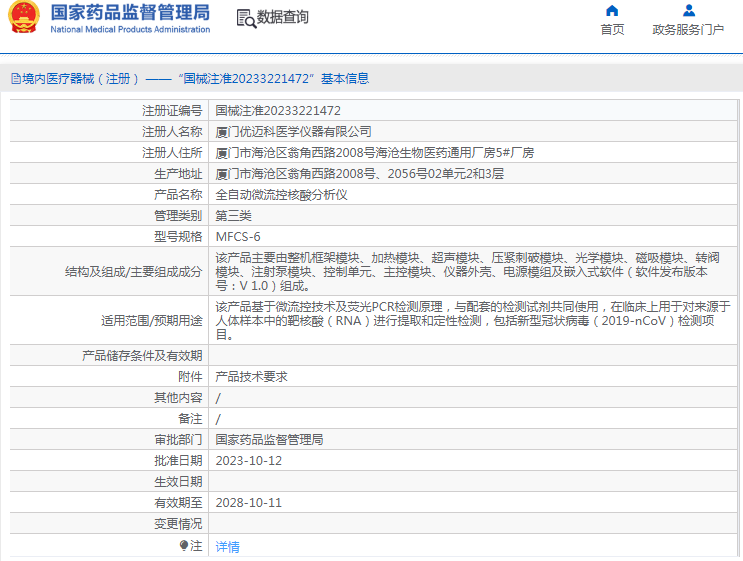The image size is (743, 561).
Task: Click 审批部门 value 国家药品监督管理局
Action: tap(269, 440)
